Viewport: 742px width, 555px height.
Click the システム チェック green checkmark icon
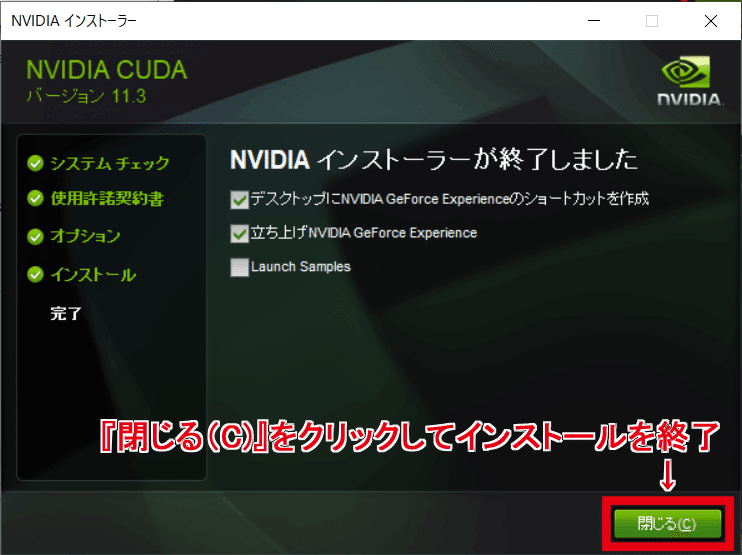(35, 163)
